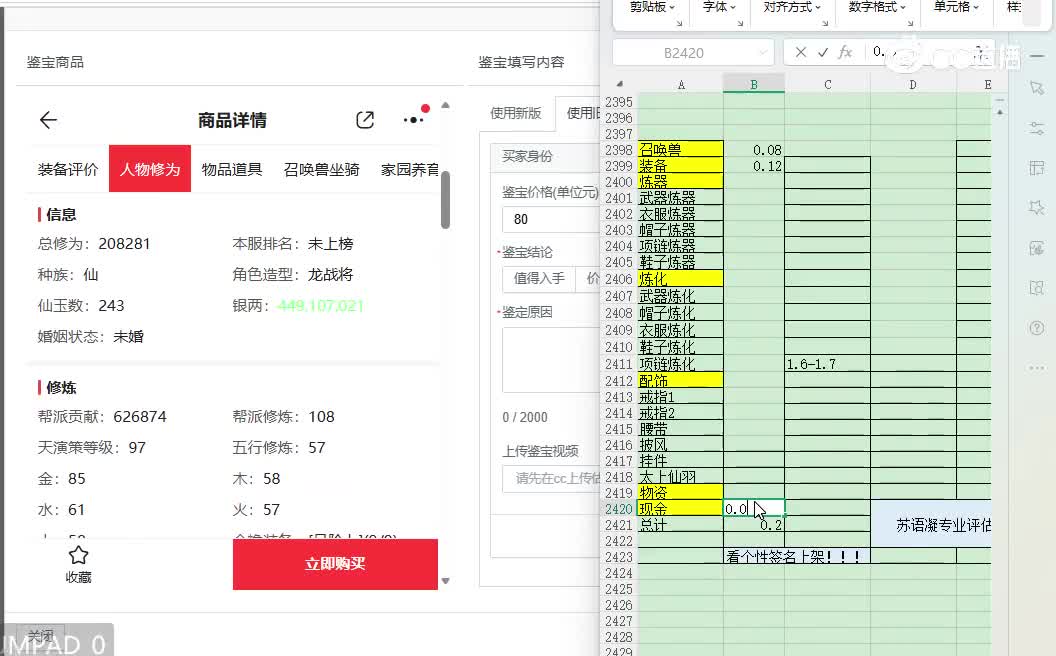Switch to the 物品道具 tab
This screenshot has width=1056, height=656.
[232, 169]
